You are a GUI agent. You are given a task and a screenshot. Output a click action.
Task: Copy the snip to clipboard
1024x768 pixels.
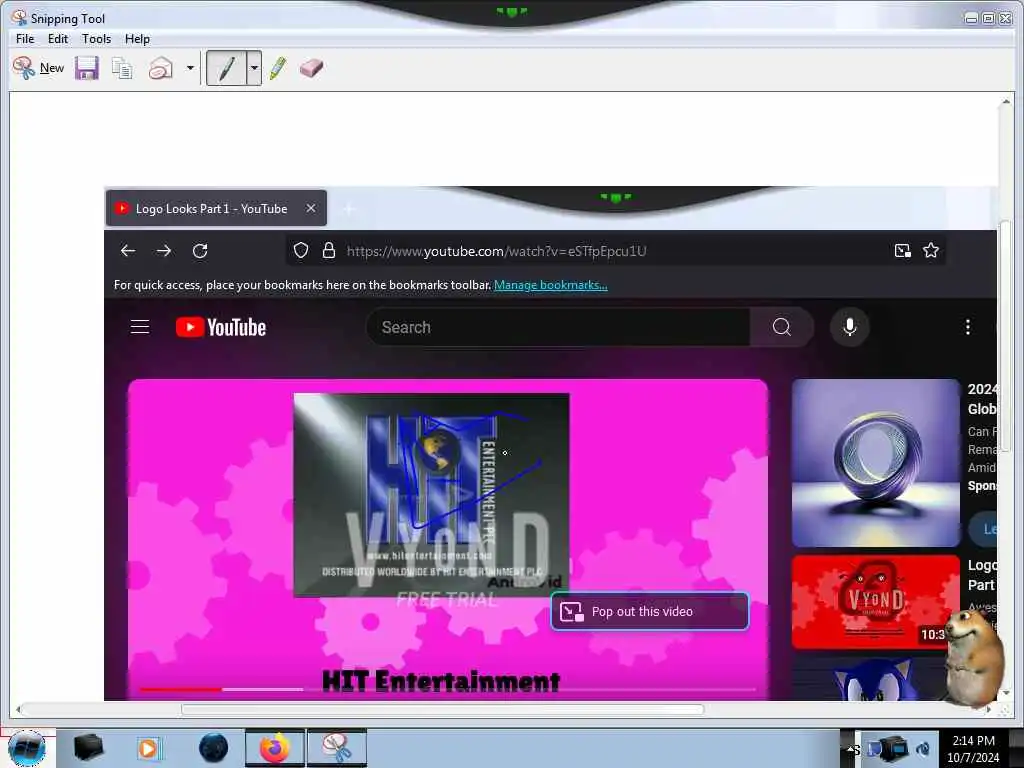122,68
